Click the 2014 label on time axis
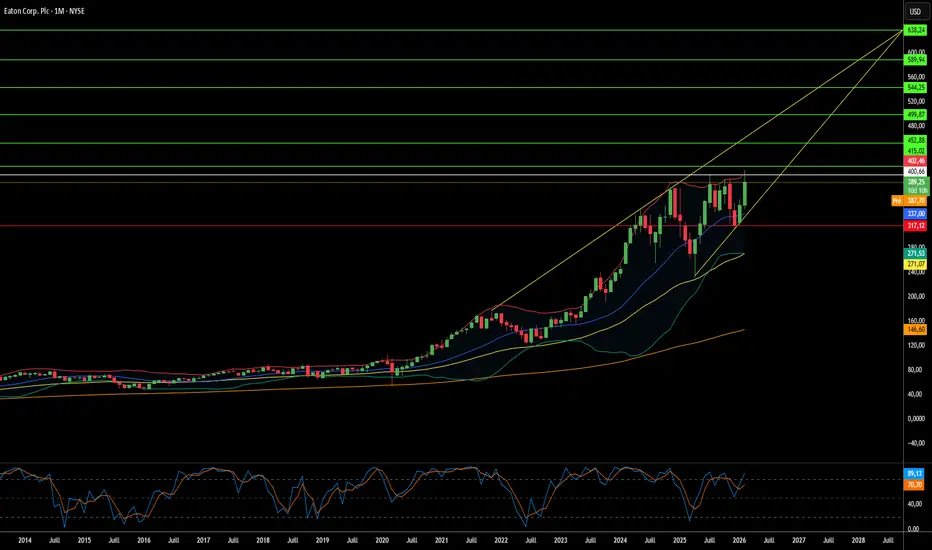Viewport: 932px width, 550px height. click(24, 540)
